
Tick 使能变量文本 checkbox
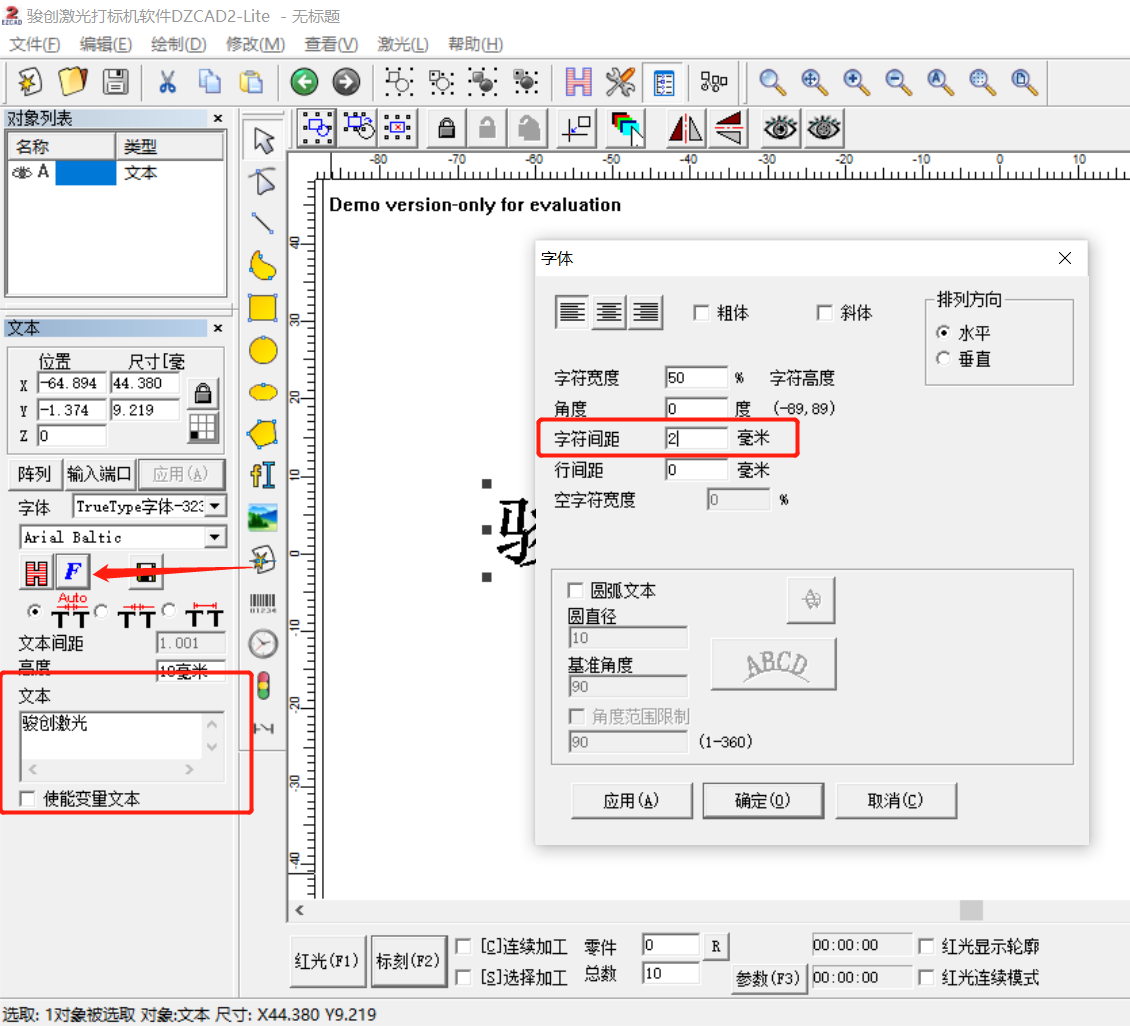click(x=27, y=798)
